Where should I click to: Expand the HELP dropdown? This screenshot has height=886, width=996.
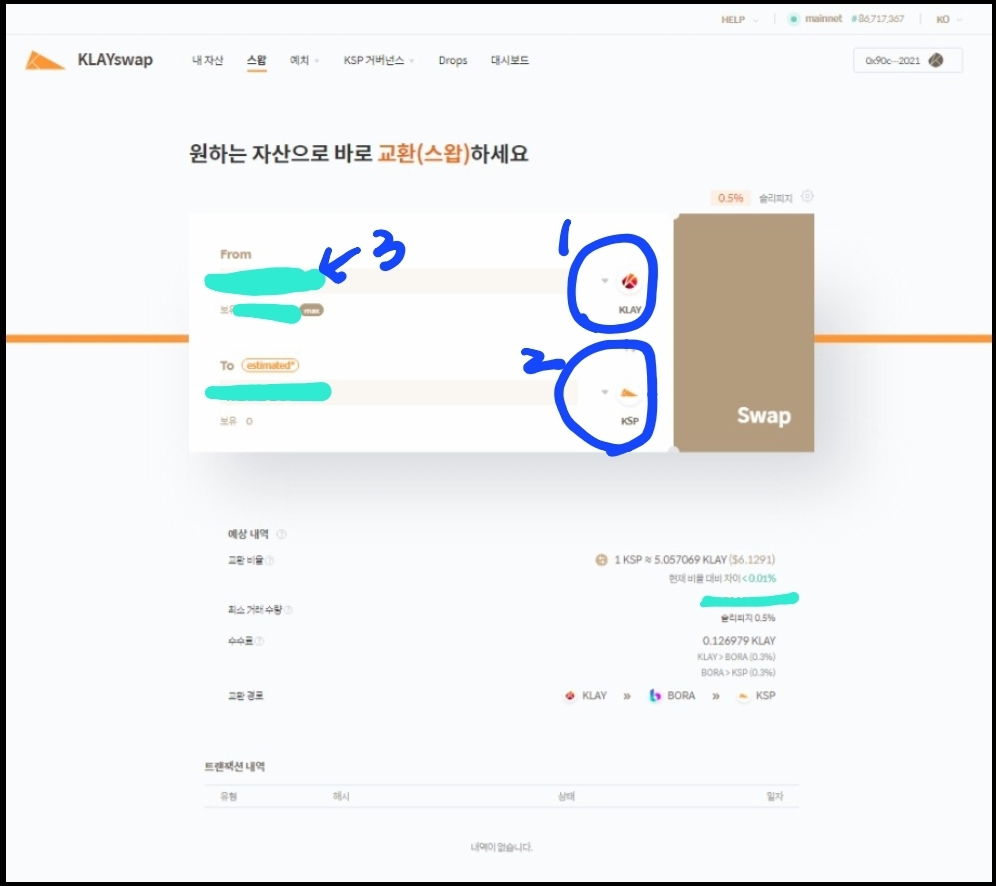(739, 20)
